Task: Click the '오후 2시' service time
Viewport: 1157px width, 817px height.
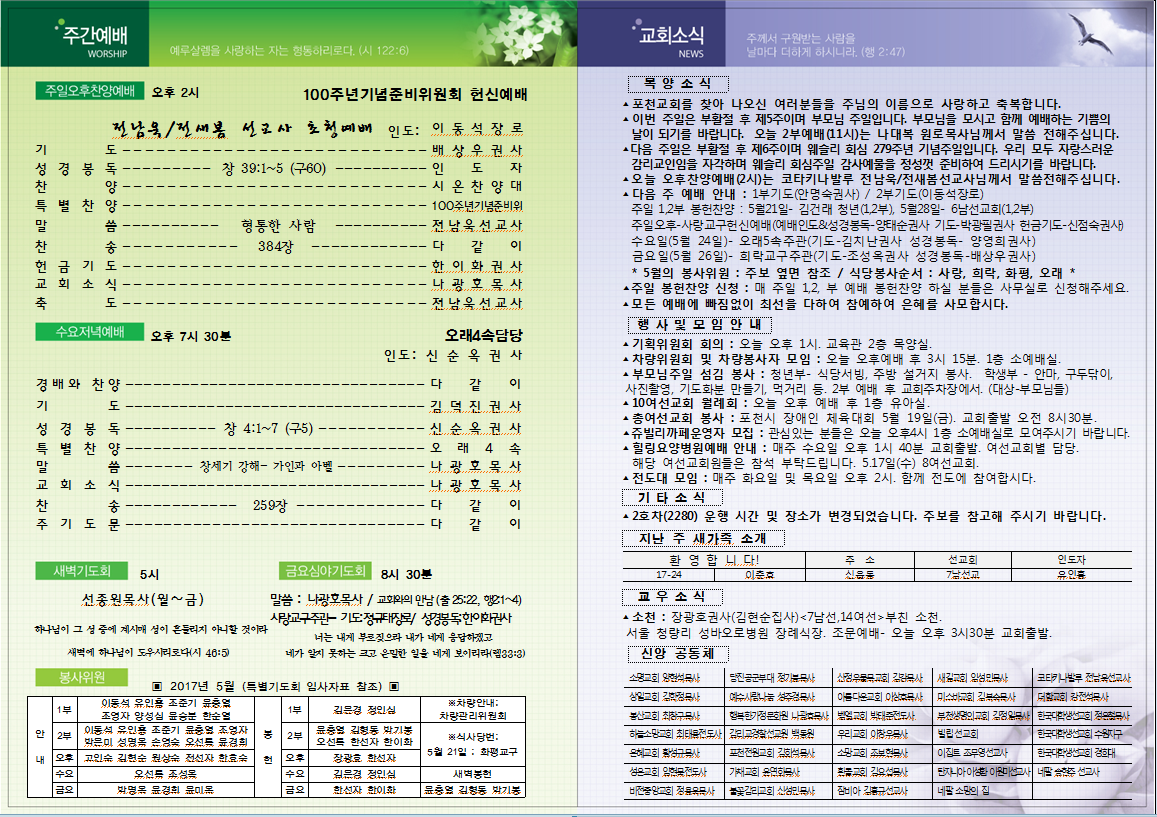Action: click(x=175, y=92)
